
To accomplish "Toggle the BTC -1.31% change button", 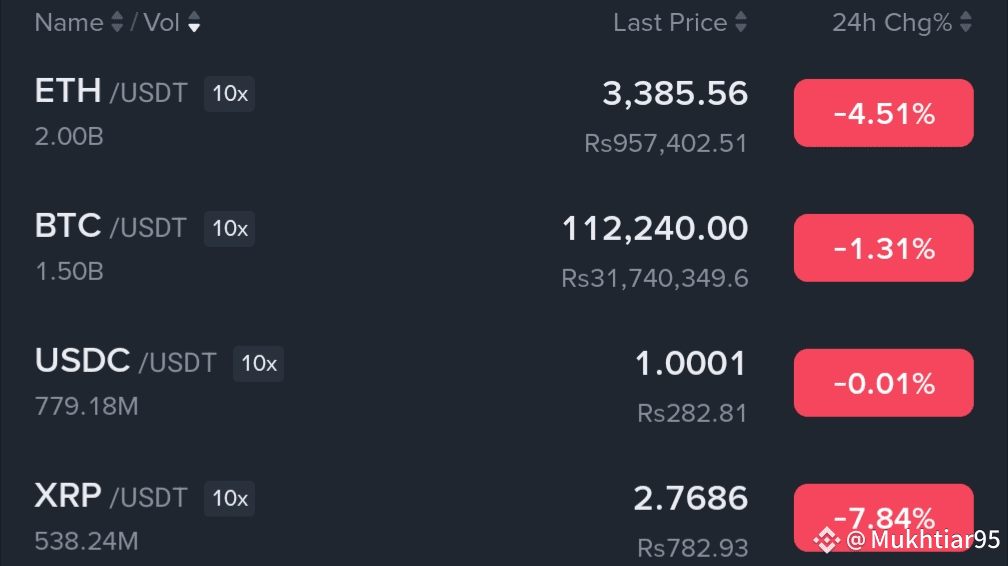I will (883, 248).
